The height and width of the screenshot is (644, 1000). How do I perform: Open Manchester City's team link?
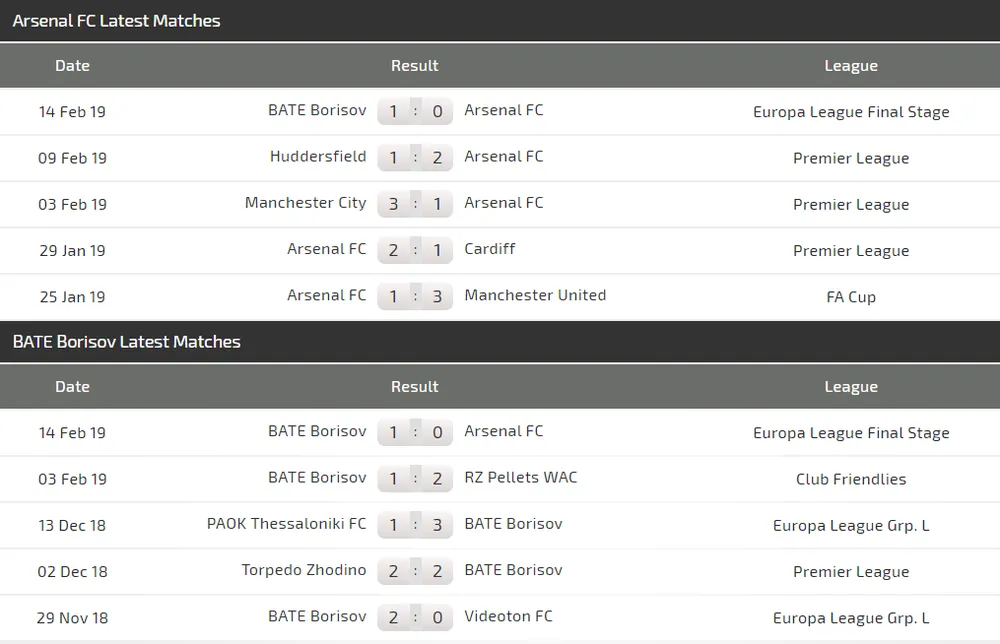[x=306, y=203]
